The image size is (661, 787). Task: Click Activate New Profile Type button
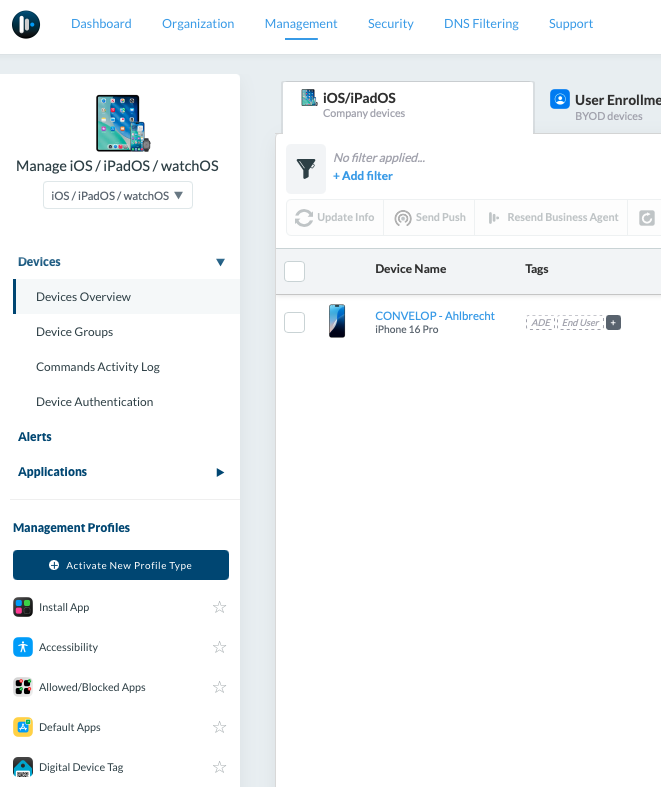(x=121, y=565)
